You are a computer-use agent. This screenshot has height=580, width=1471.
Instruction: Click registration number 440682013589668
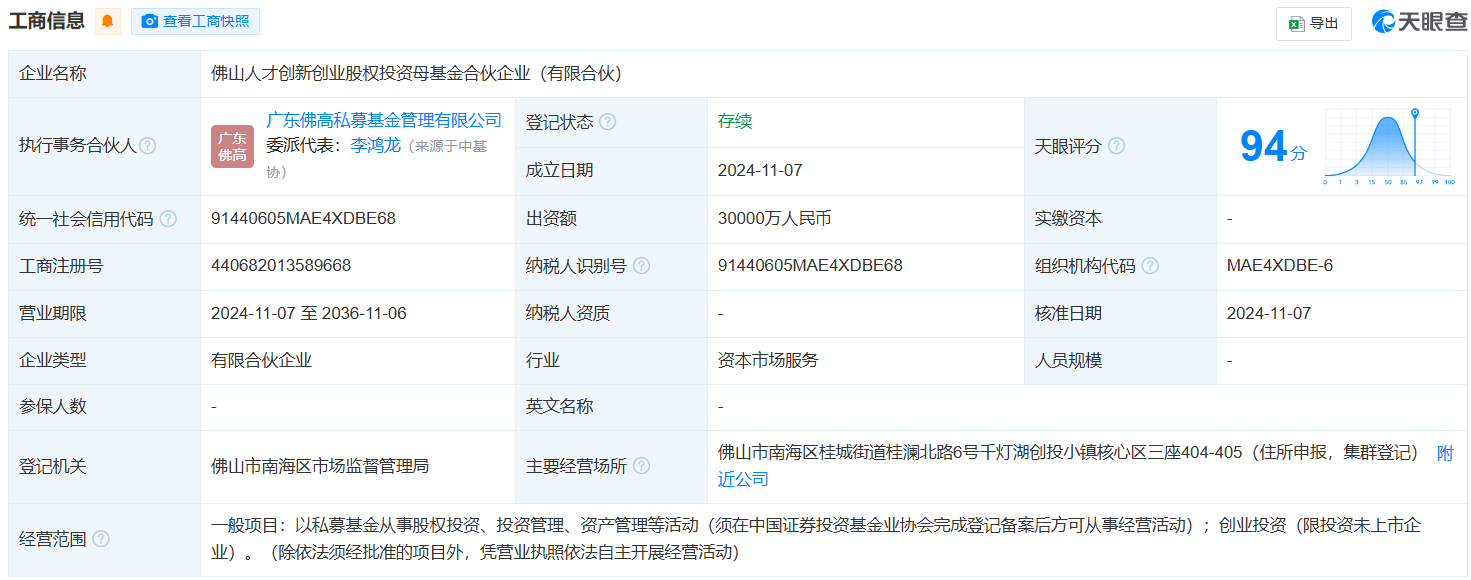click(x=281, y=266)
